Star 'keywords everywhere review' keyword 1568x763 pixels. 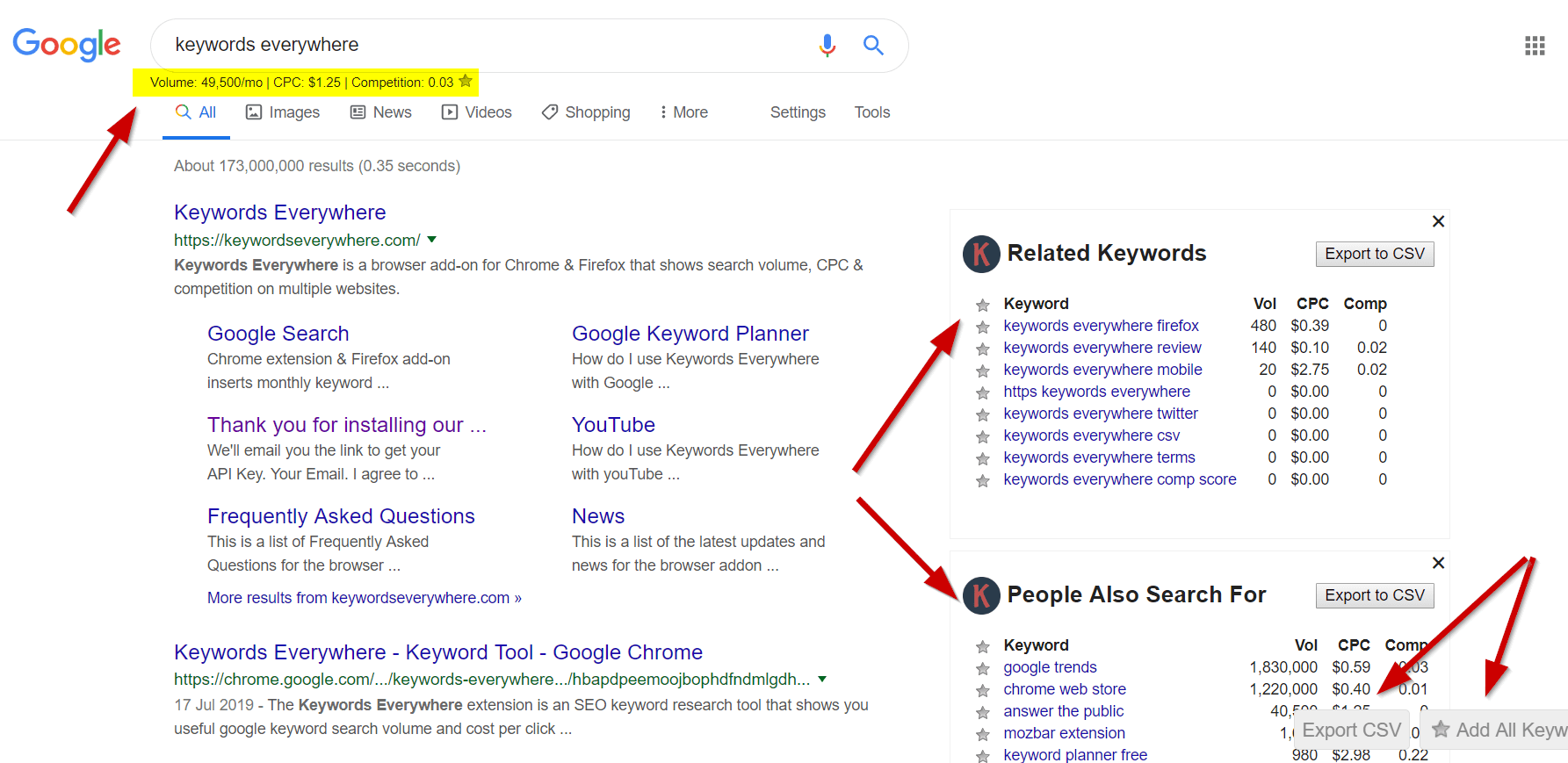pos(983,349)
